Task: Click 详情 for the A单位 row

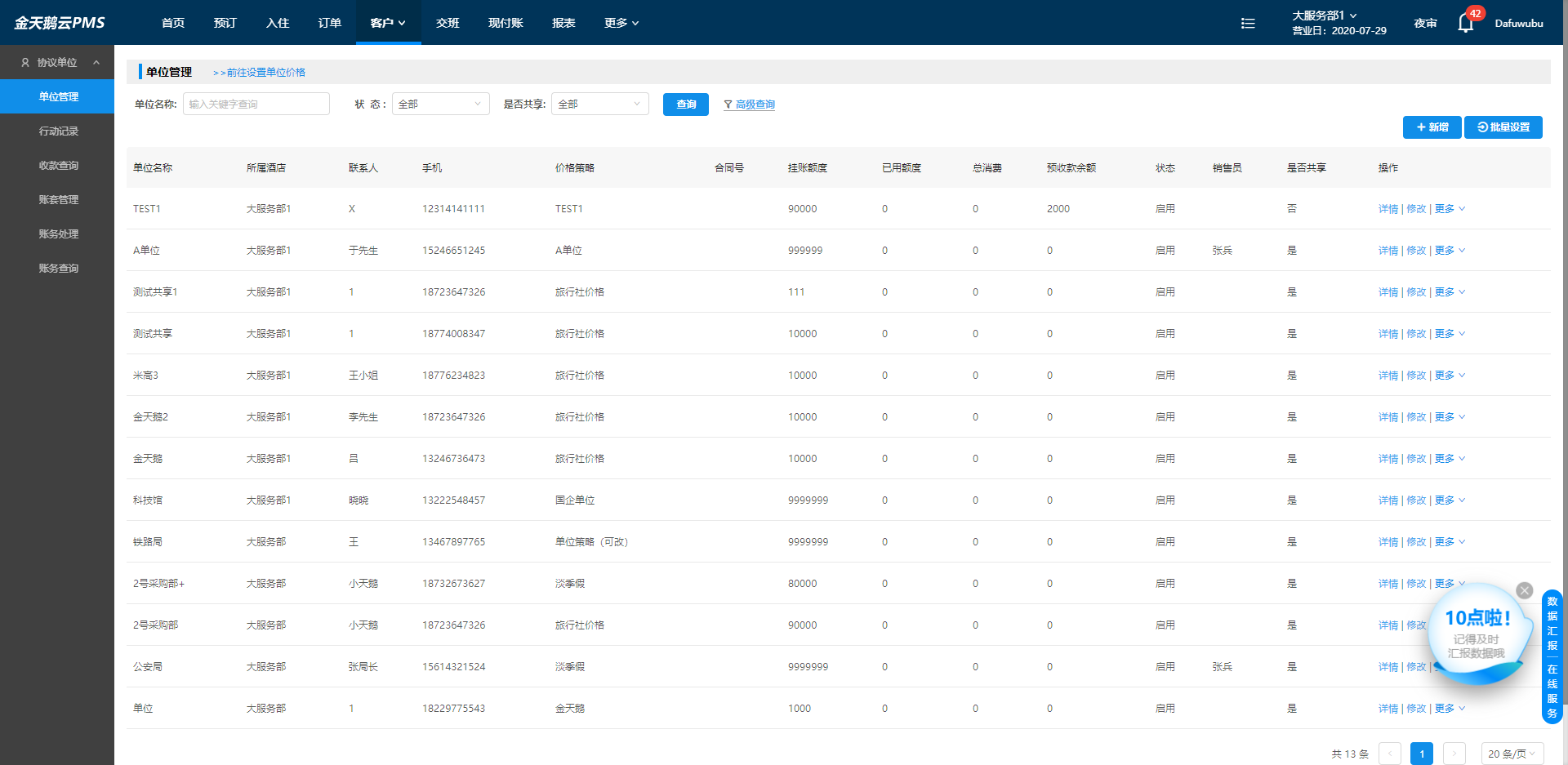Action: click(x=1388, y=251)
